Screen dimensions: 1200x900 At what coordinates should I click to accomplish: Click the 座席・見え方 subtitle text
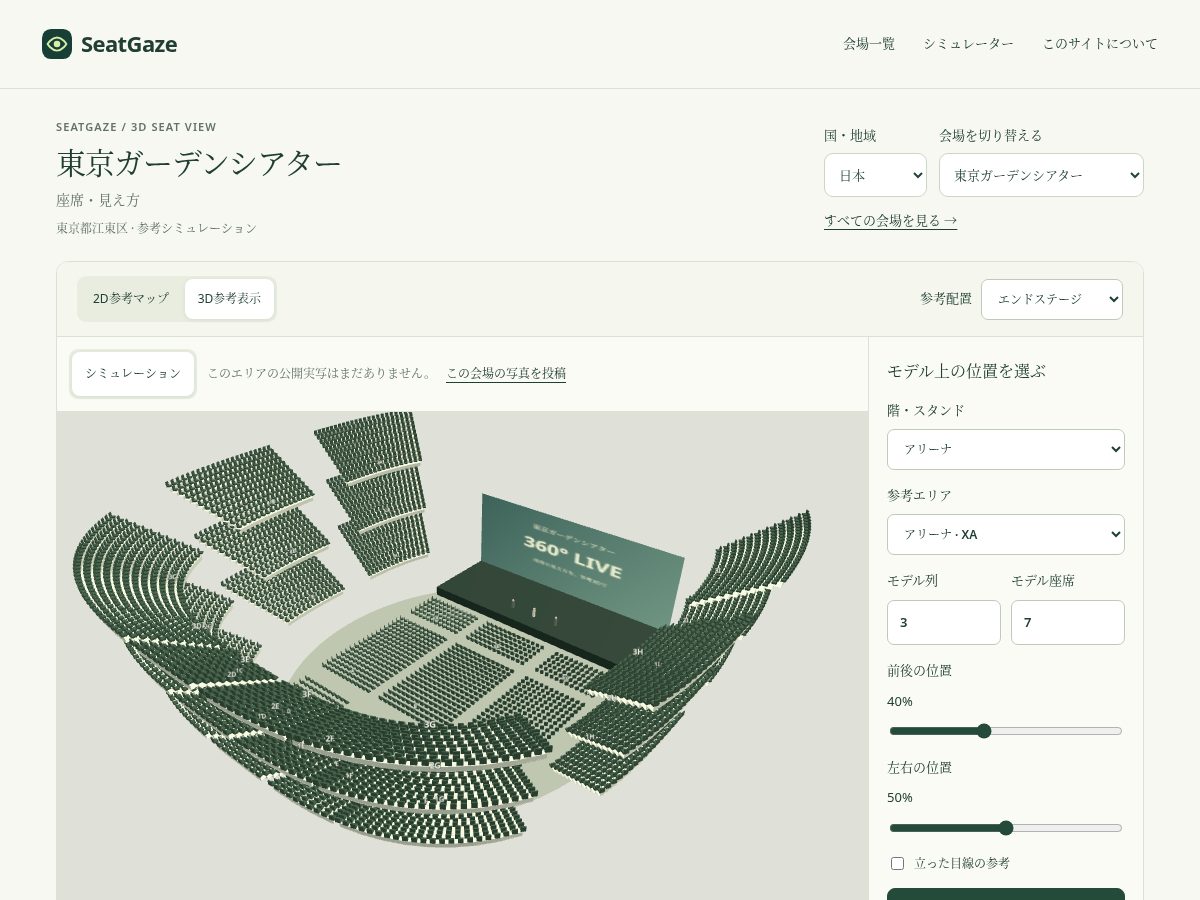[x=98, y=200]
